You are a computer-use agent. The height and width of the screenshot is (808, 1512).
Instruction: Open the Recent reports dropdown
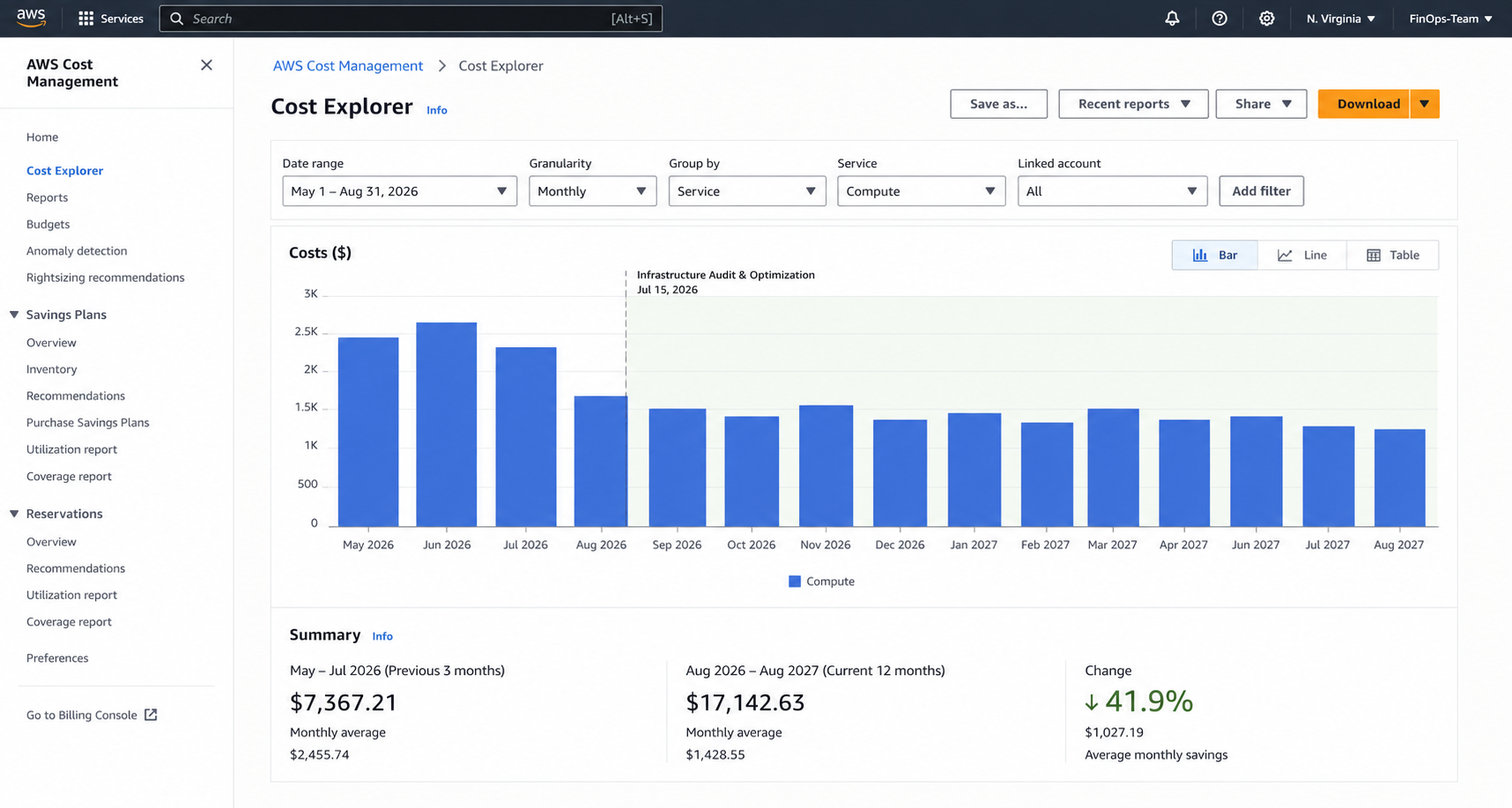pos(1133,104)
